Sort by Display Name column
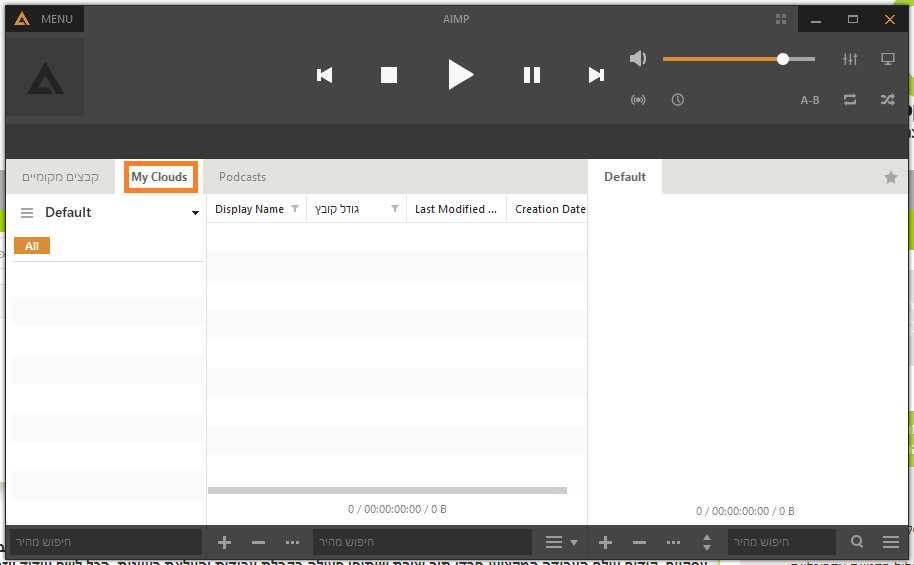The width and height of the screenshot is (914, 565). click(249, 209)
